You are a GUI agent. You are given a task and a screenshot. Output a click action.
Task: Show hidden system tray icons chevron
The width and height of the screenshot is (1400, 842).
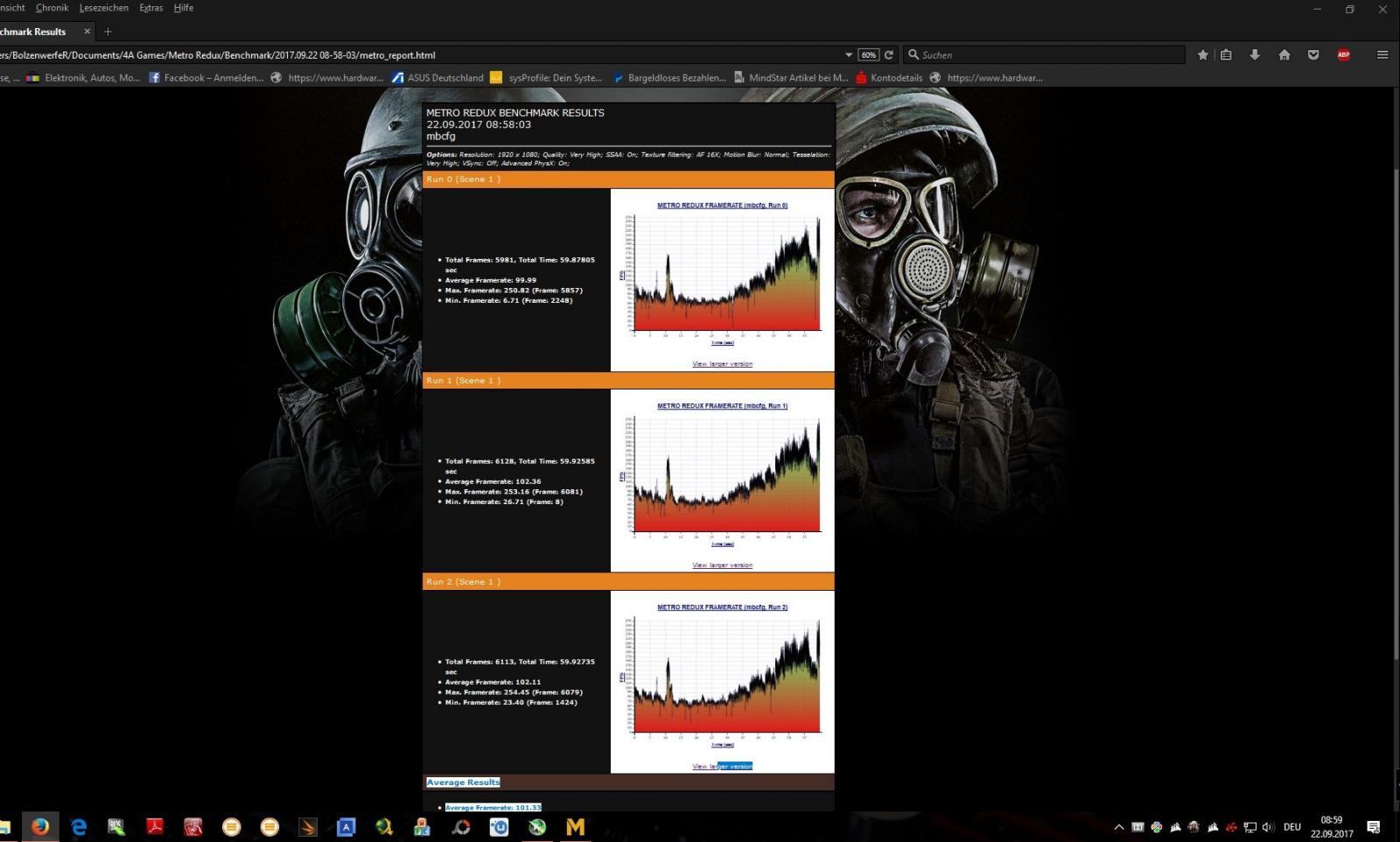click(x=1118, y=827)
